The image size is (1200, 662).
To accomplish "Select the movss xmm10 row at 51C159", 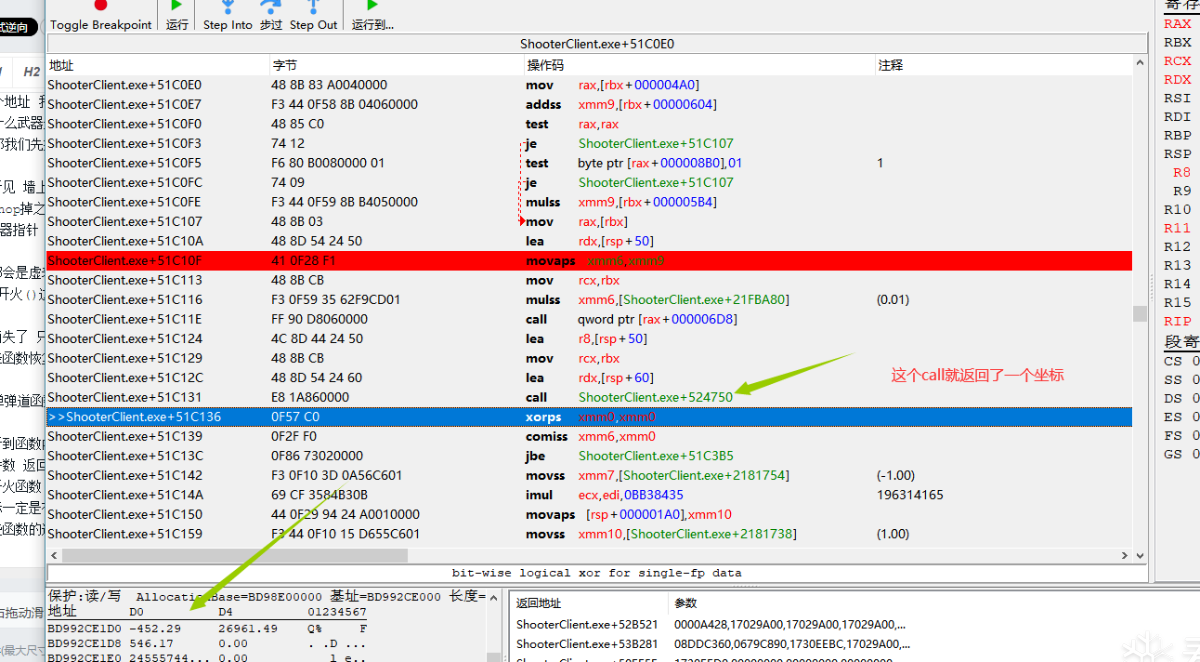I will pos(589,533).
